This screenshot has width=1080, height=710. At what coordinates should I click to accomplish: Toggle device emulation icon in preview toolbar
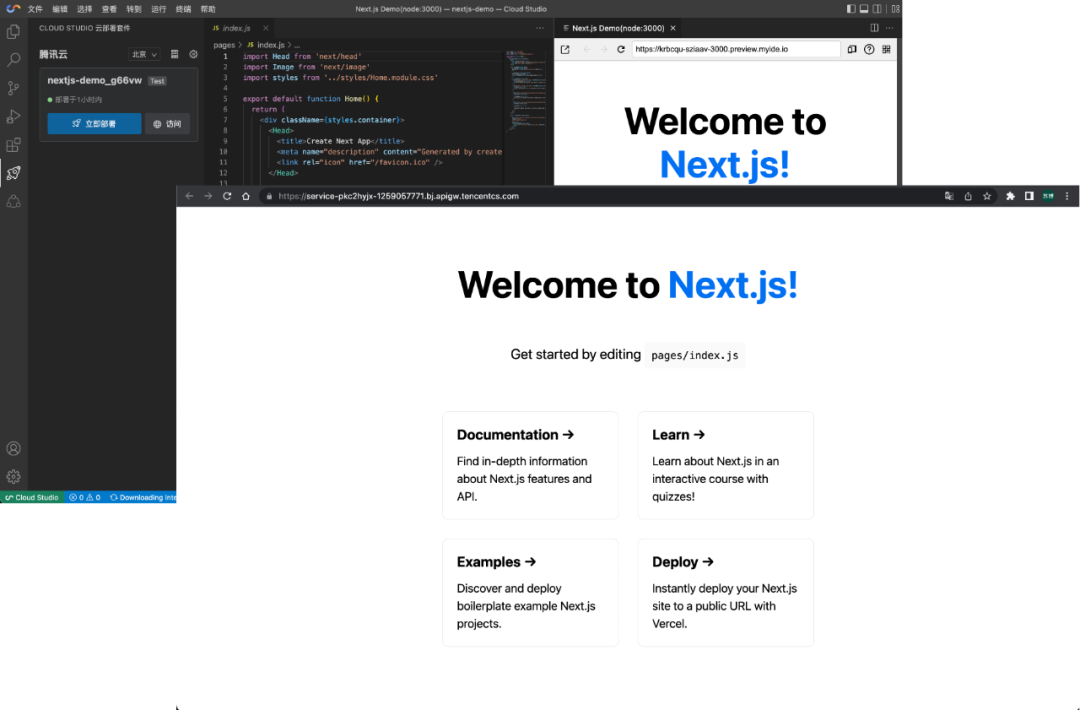[852, 50]
